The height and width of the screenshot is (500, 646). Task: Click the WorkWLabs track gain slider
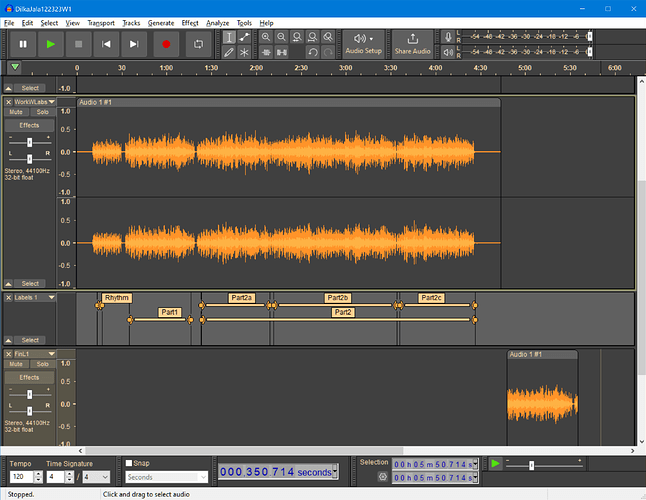pyautogui.click(x=28, y=142)
